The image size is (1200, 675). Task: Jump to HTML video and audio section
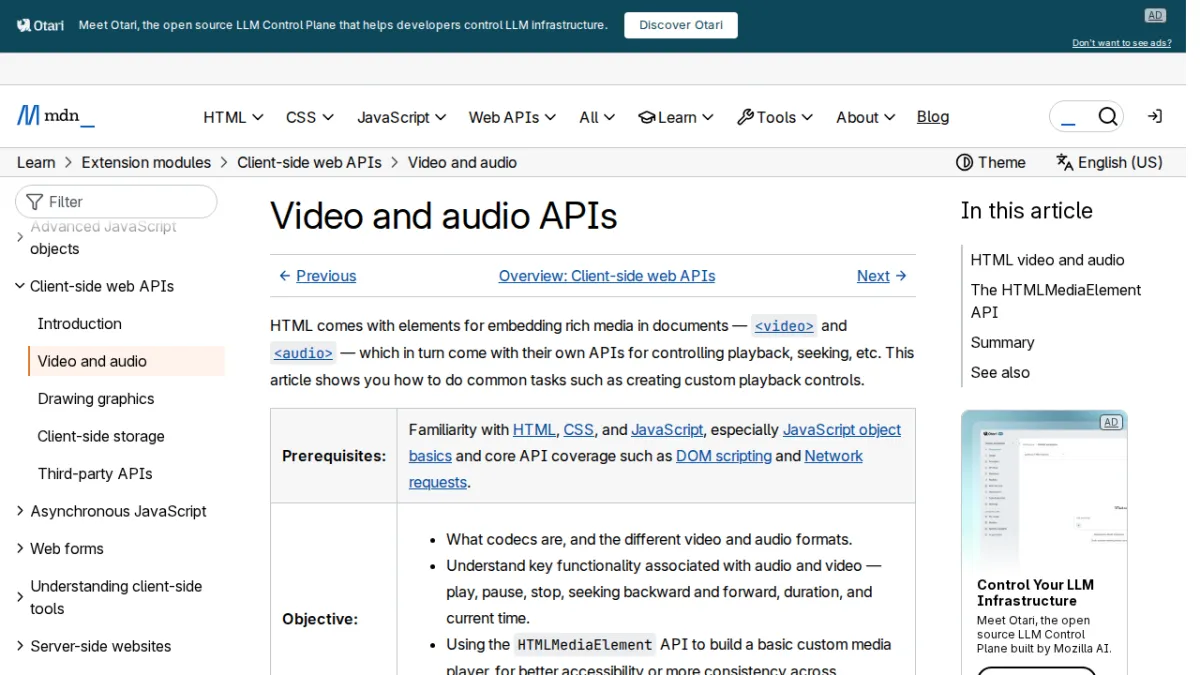pos(1047,260)
